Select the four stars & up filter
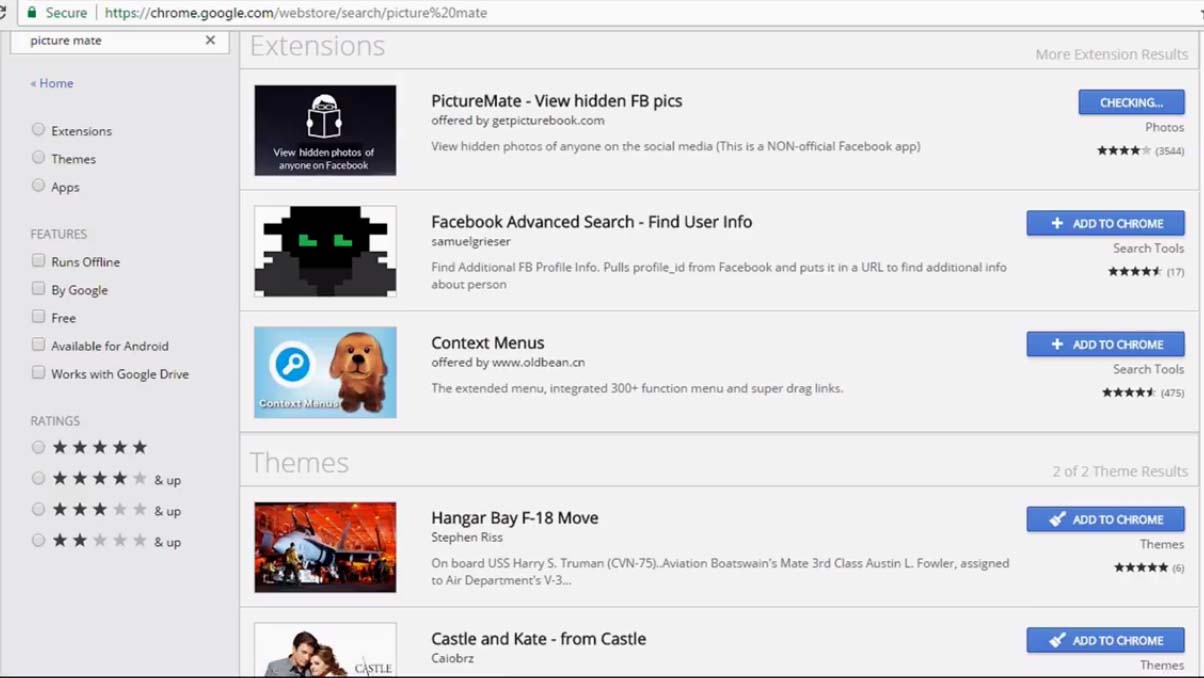 click(38, 479)
